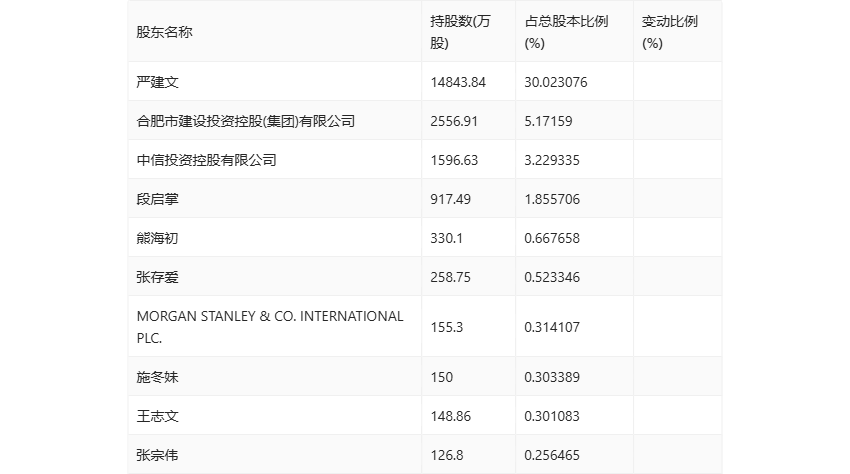The image size is (850, 474).
Task: Click the 股东名称 column header
Action: coord(164,32)
